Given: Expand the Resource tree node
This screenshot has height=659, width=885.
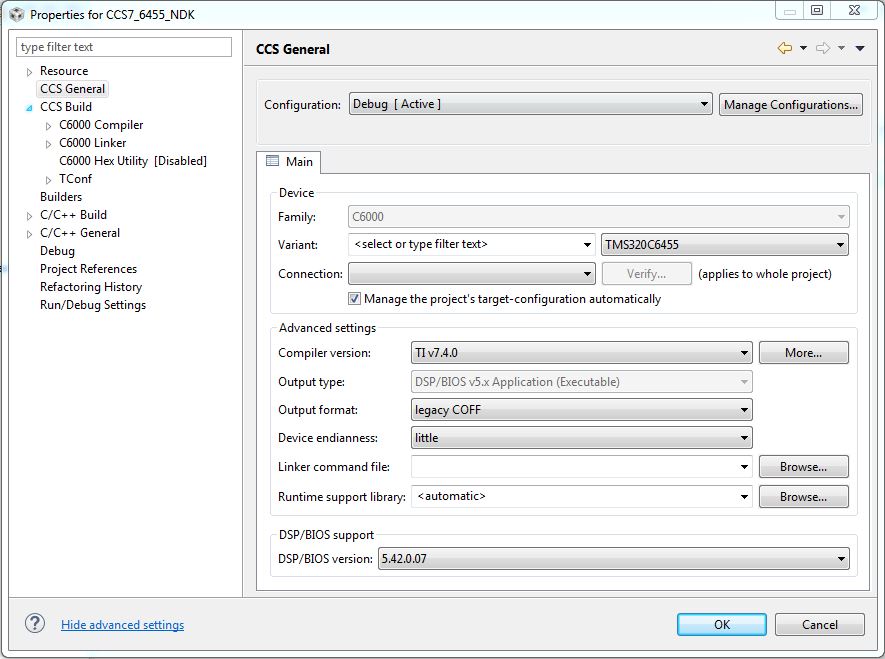Looking at the screenshot, I should (29, 72).
